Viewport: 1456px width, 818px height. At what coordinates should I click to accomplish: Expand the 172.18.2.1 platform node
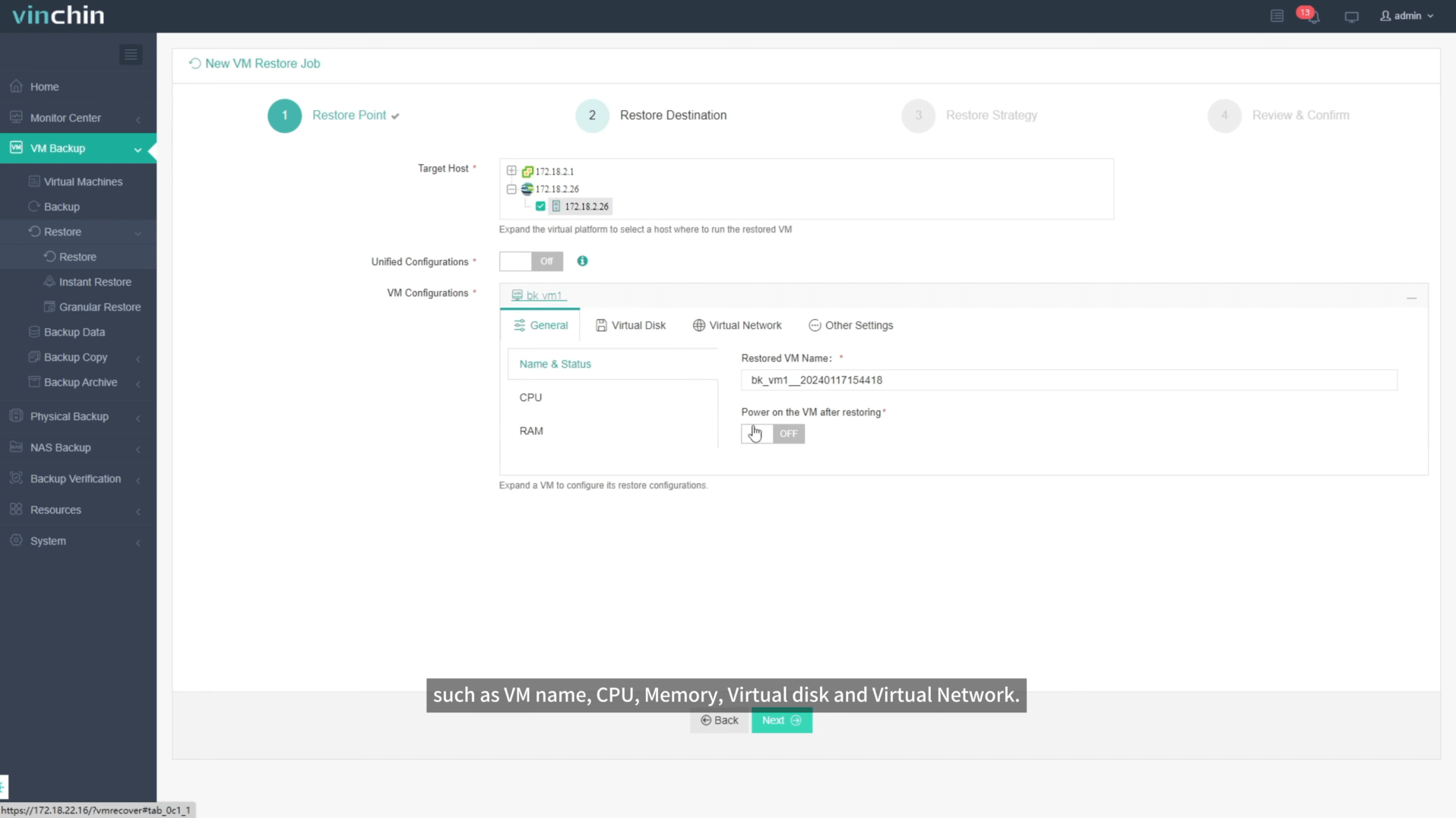point(511,171)
